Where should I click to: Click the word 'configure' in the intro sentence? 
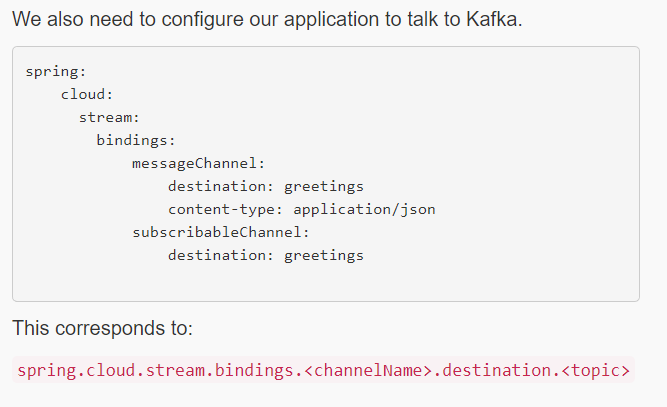click(202, 20)
